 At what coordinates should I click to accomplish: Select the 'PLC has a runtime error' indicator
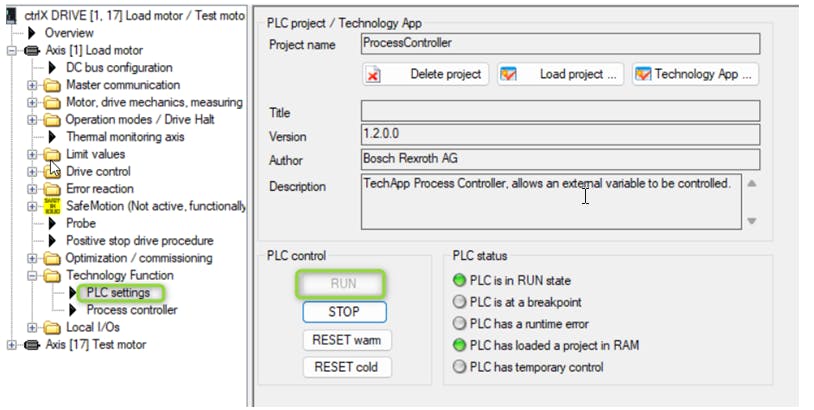tap(460, 324)
